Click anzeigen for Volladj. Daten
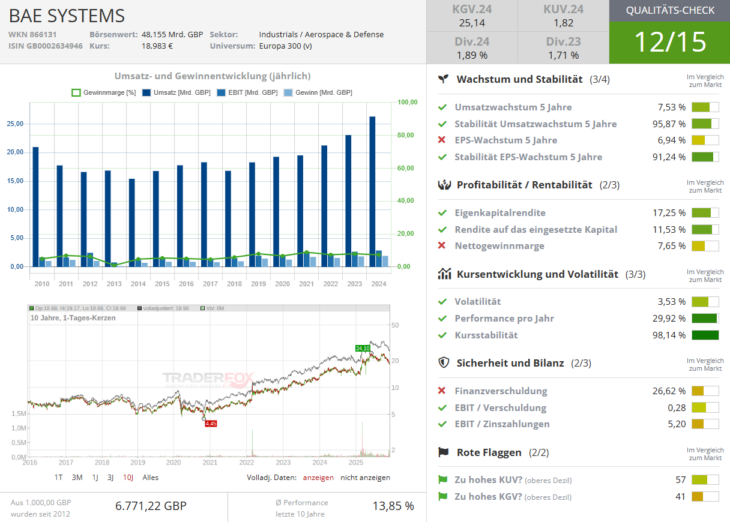This screenshot has height=522, width=730. click(318, 477)
